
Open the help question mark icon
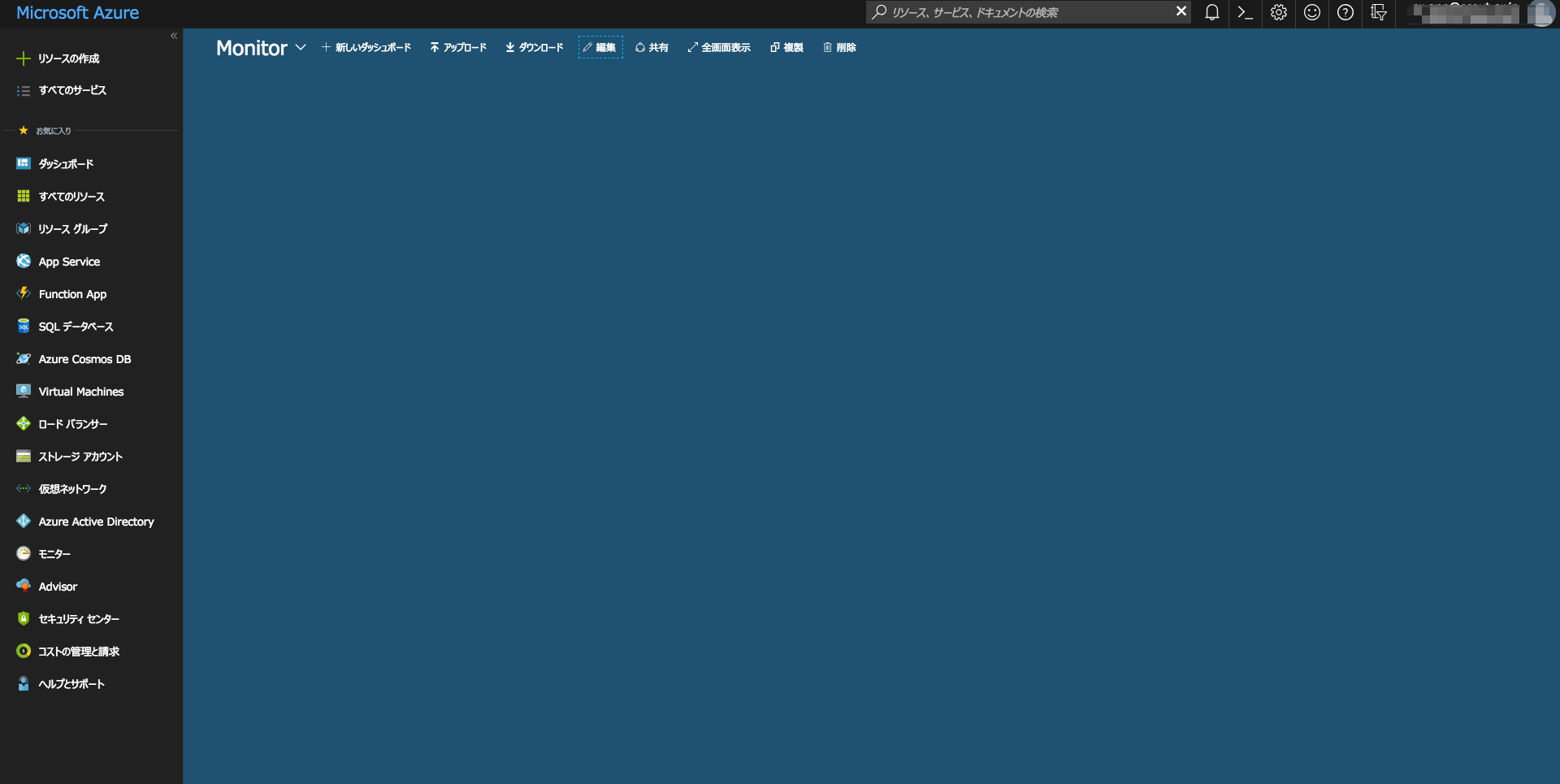(x=1345, y=12)
